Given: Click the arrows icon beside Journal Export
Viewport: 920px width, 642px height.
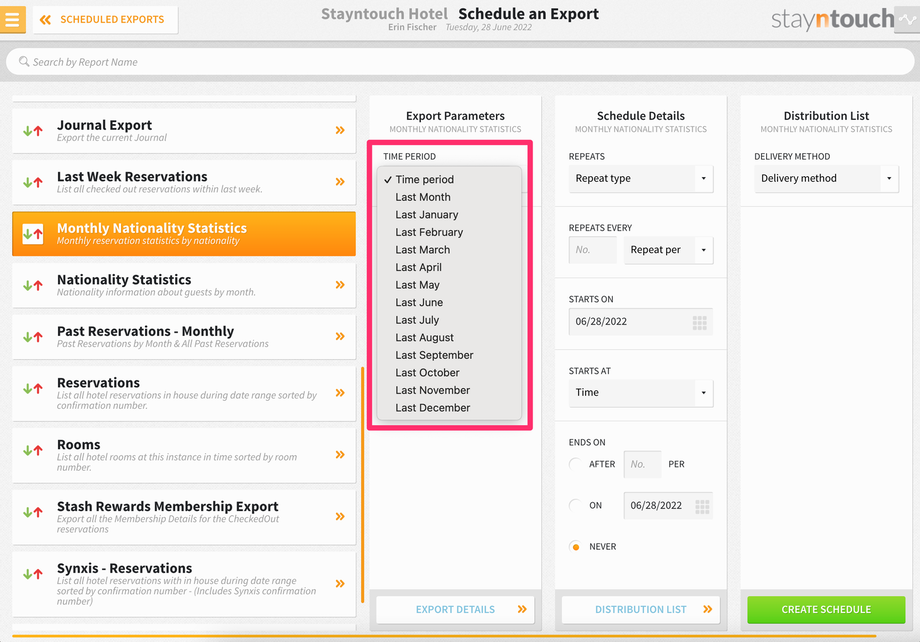Looking at the screenshot, I should (33, 131).
